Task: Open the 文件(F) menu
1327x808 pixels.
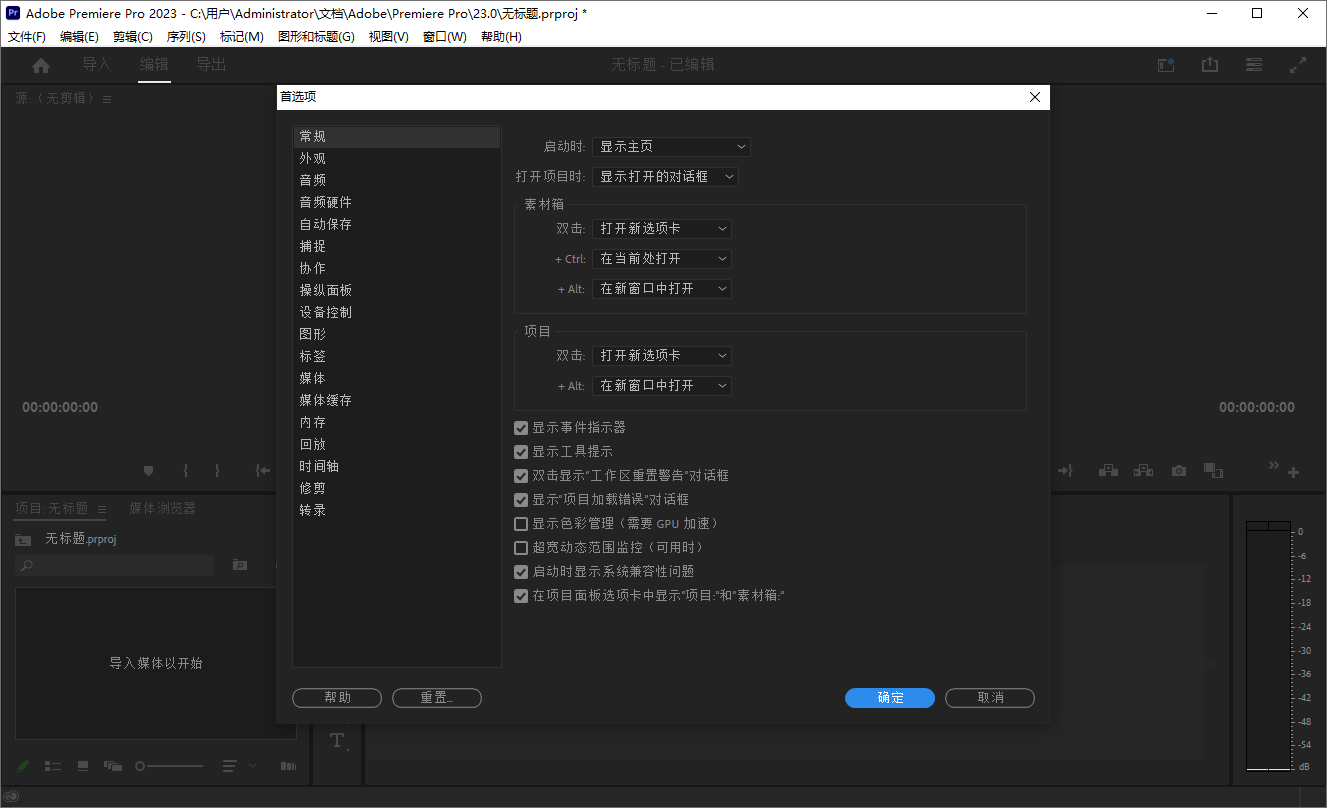Action: (x=26, y=36)
